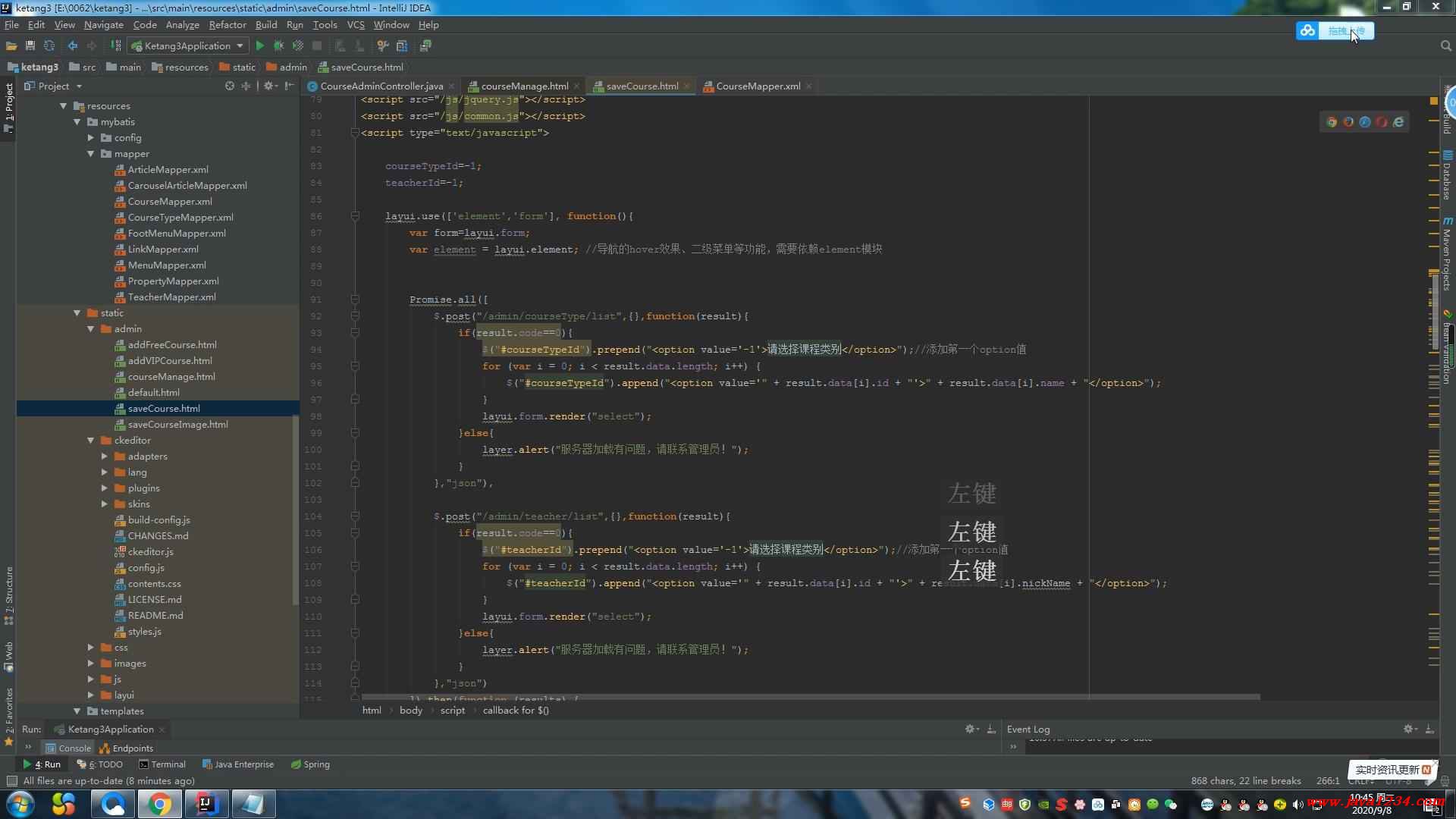Click the editor horizontal scrollbar

[x=811, y=697]
